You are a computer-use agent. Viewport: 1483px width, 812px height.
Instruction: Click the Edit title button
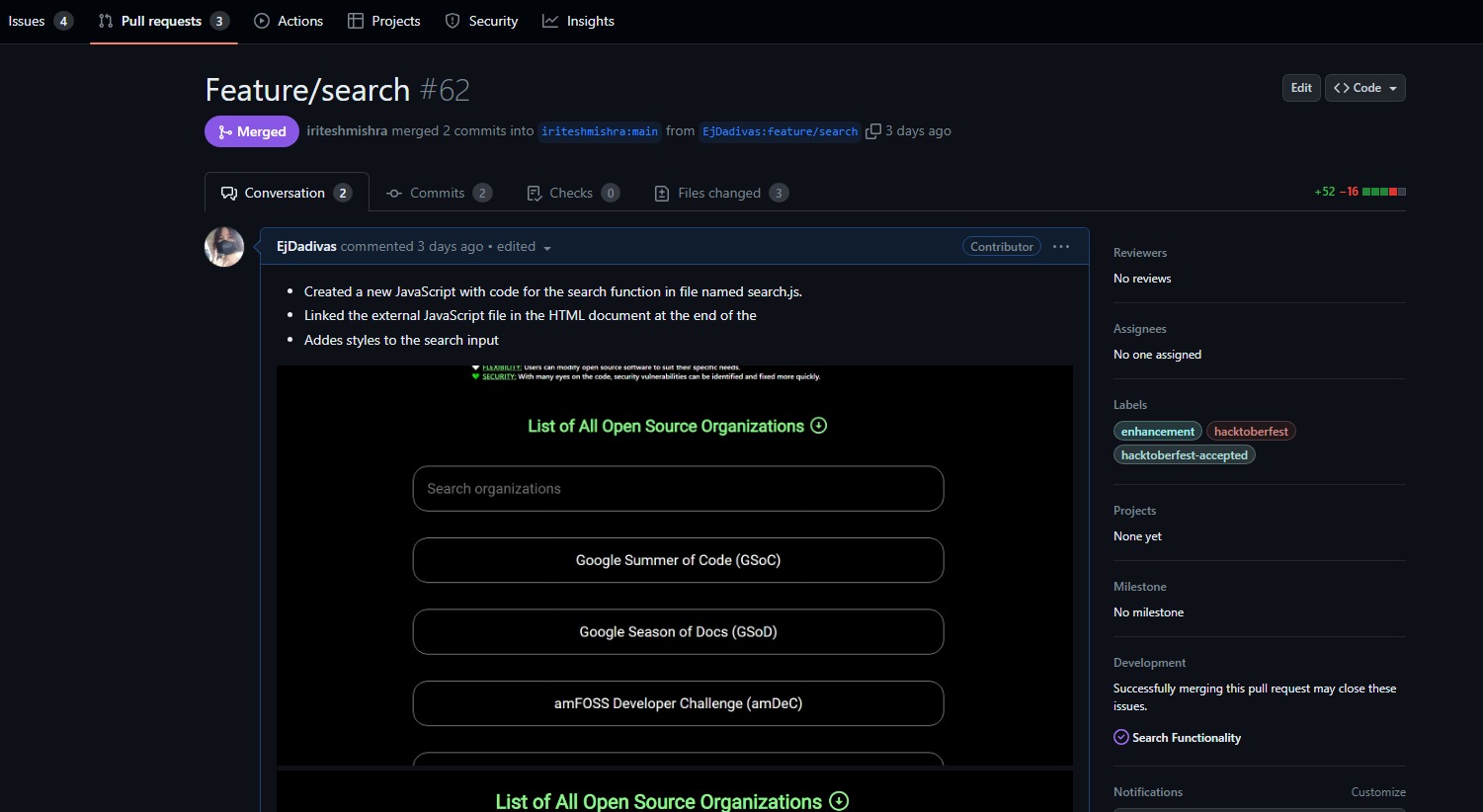pyautogui.click(x=1301, y=88)
